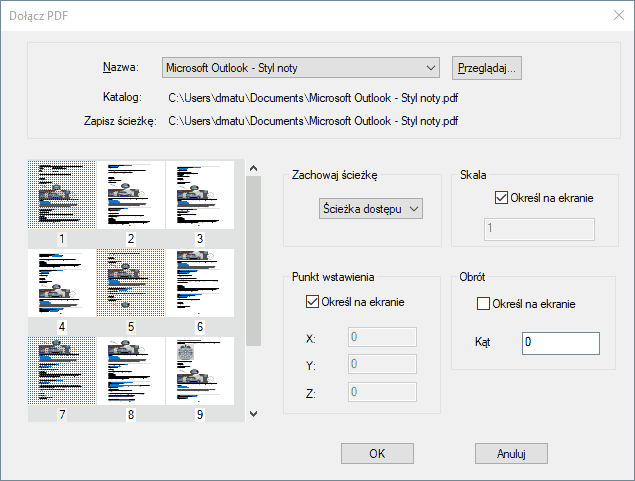Viewport: 635px width, 481px height.
Task: Select PDF page thumbnail 4
Action: [62, 283]
